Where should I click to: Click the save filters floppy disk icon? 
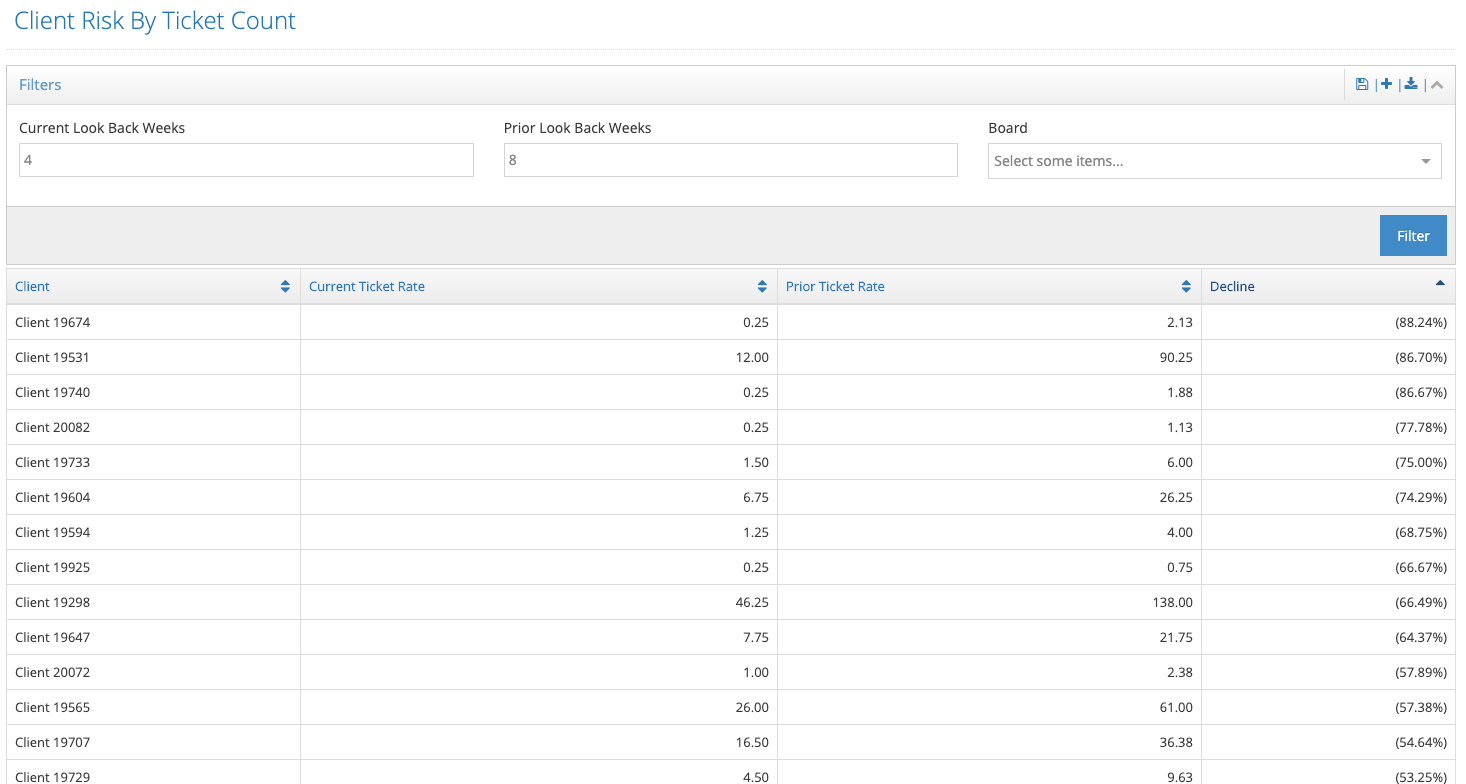[x=1362, y=85]
